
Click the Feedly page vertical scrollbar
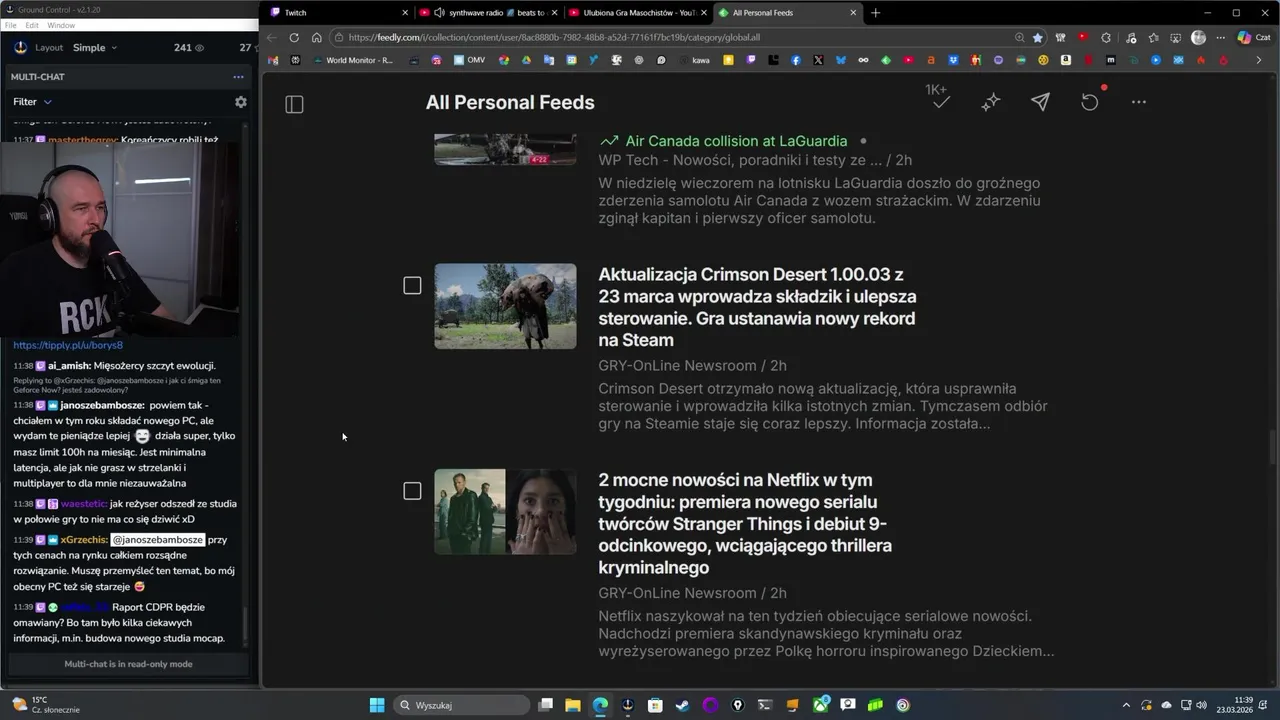[1273, 445]
